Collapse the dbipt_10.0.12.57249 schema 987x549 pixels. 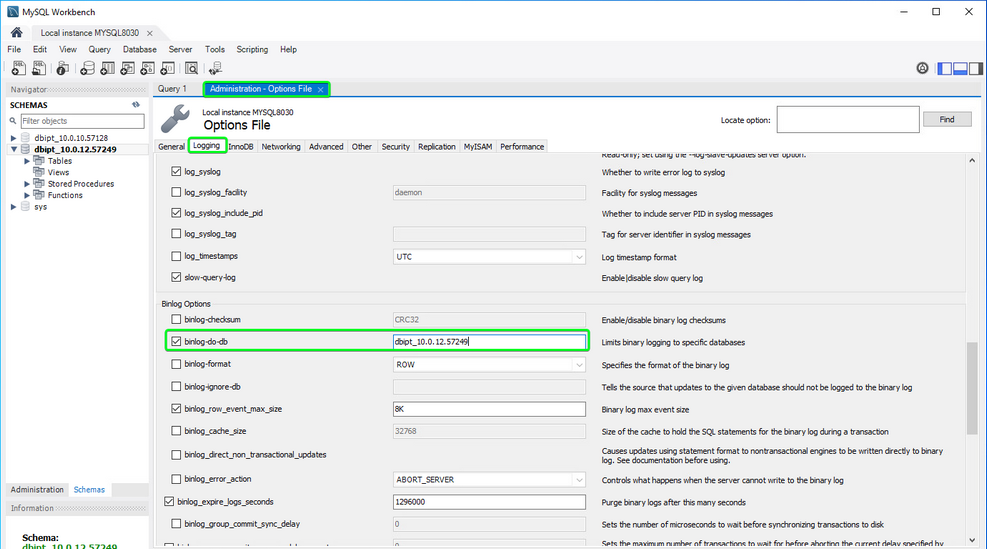point(13,149)
